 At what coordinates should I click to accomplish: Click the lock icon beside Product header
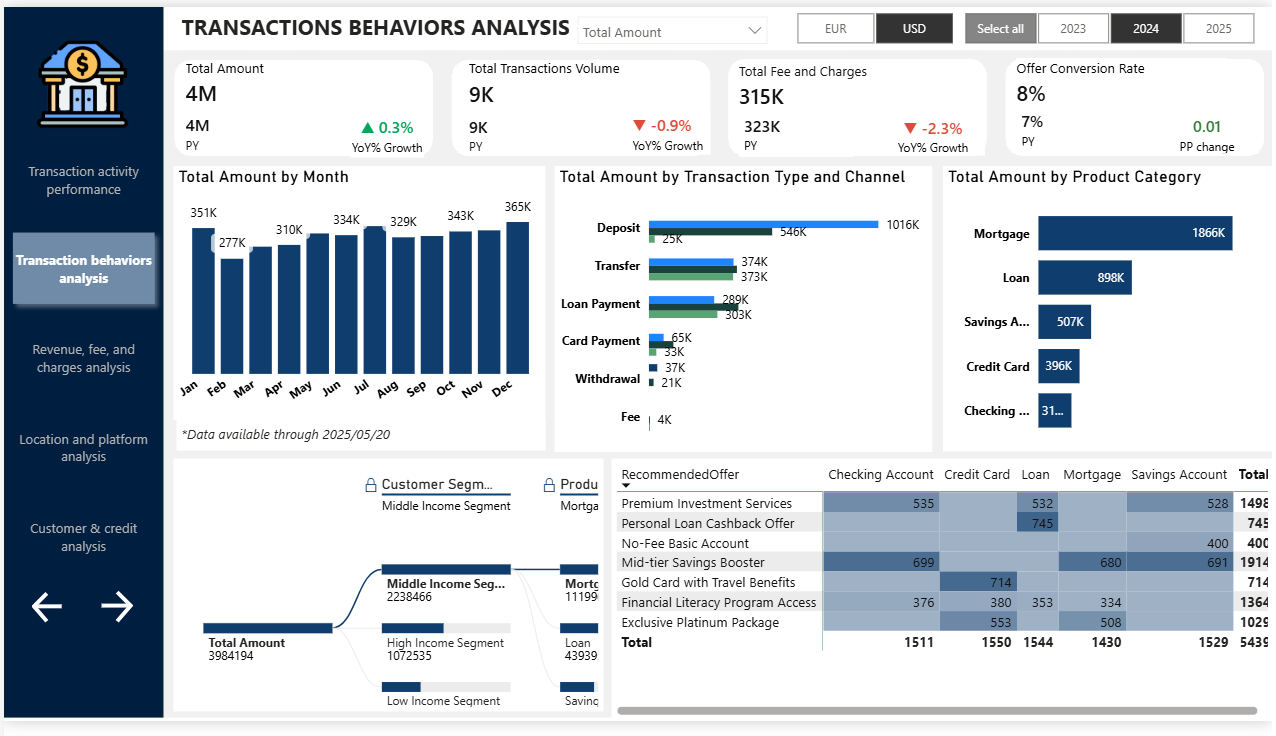tap(549, 485)
